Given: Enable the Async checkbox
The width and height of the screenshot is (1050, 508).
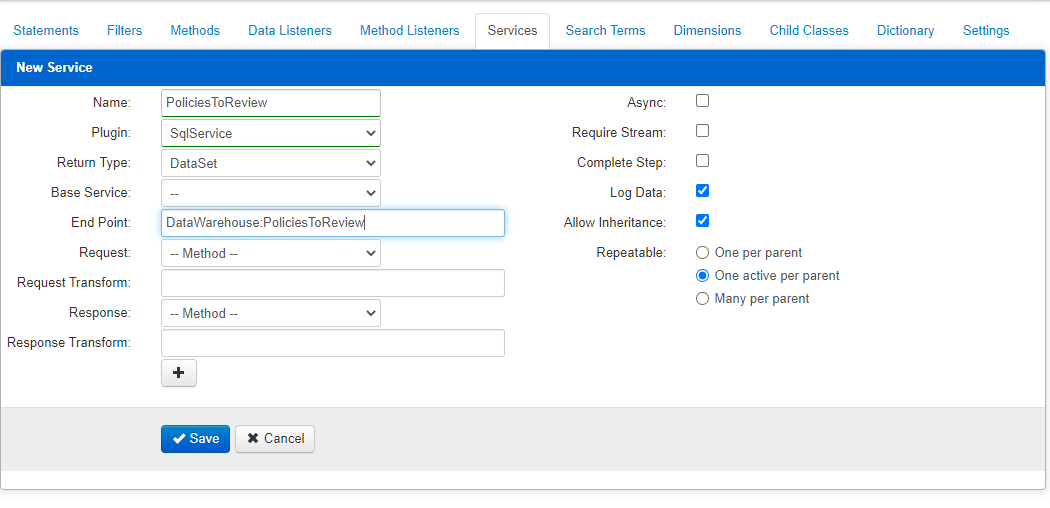Looking at the screenshot, I should (702, 101).
